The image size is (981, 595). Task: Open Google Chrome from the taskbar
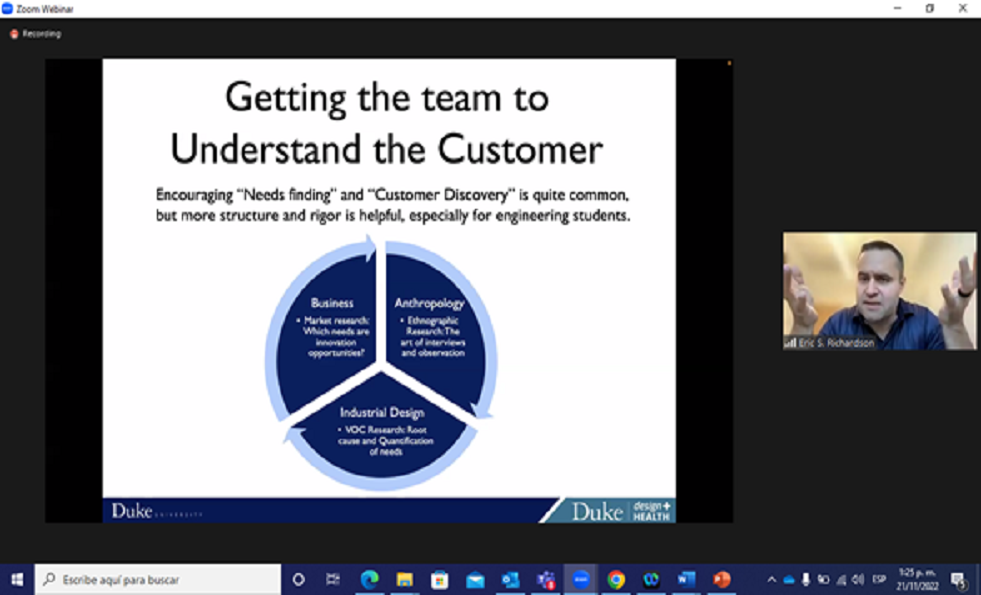[x=616, y=579]
